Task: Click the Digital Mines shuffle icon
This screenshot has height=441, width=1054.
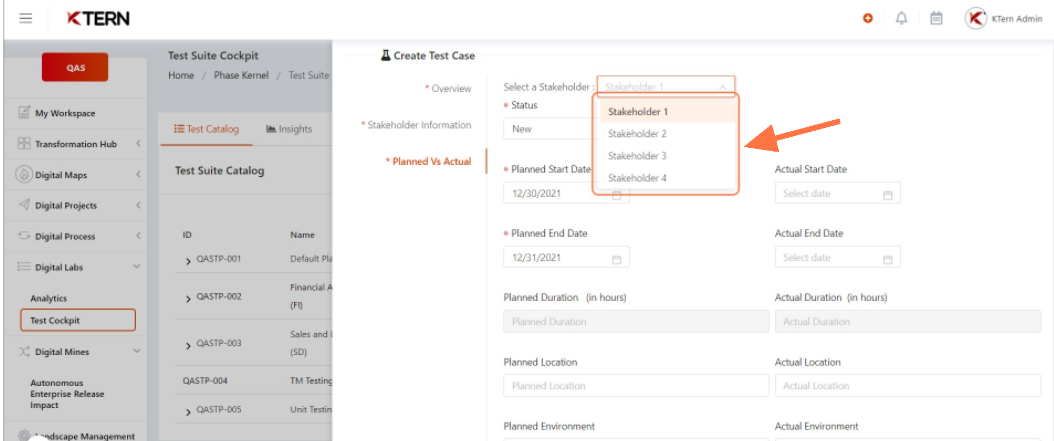Action: 24,352
